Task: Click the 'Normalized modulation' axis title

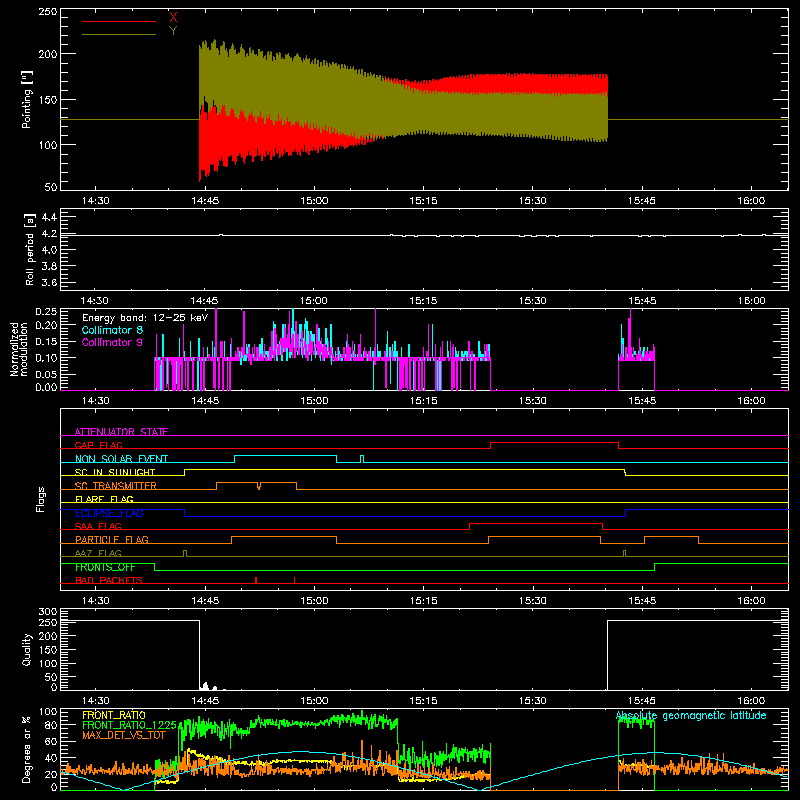Action: coord(19,349)
